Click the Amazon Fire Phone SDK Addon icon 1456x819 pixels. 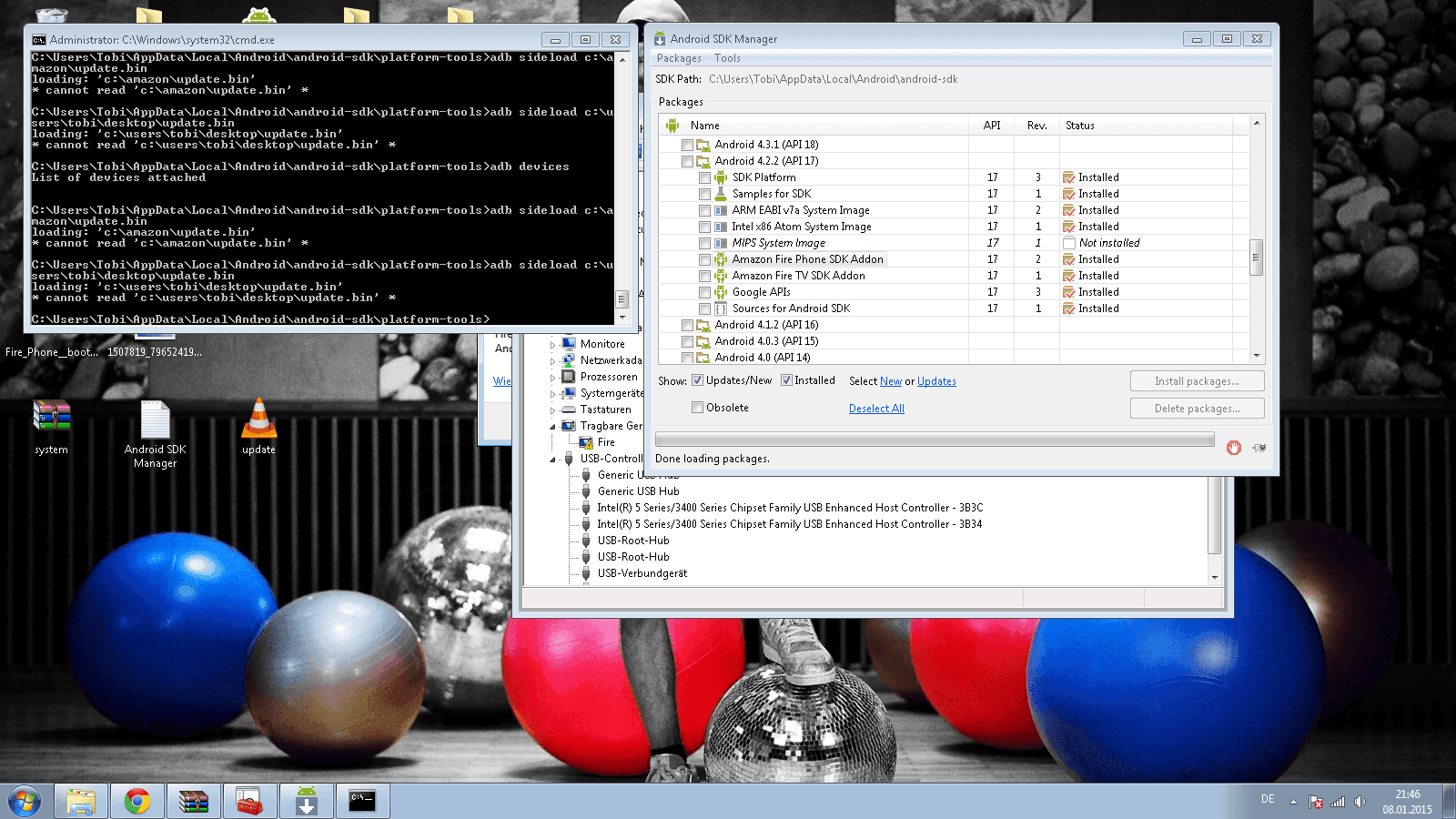[721, 259]
